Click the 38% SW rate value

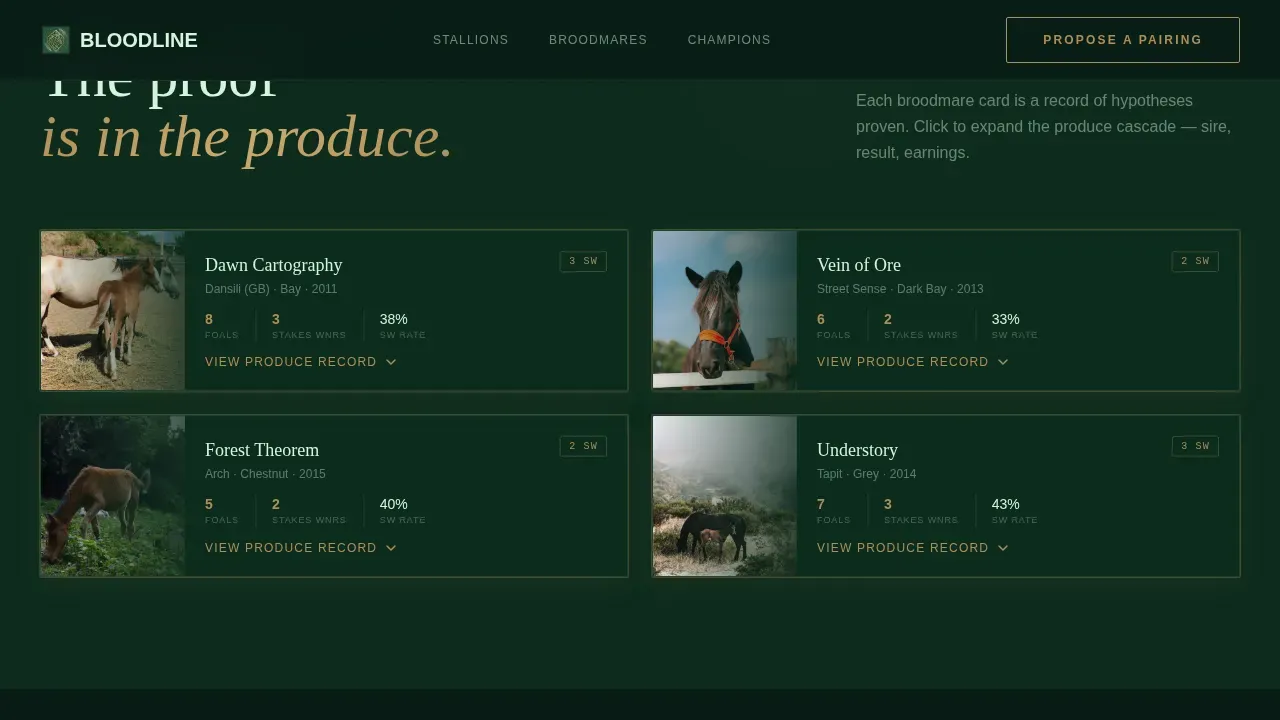tap(394, 319)
